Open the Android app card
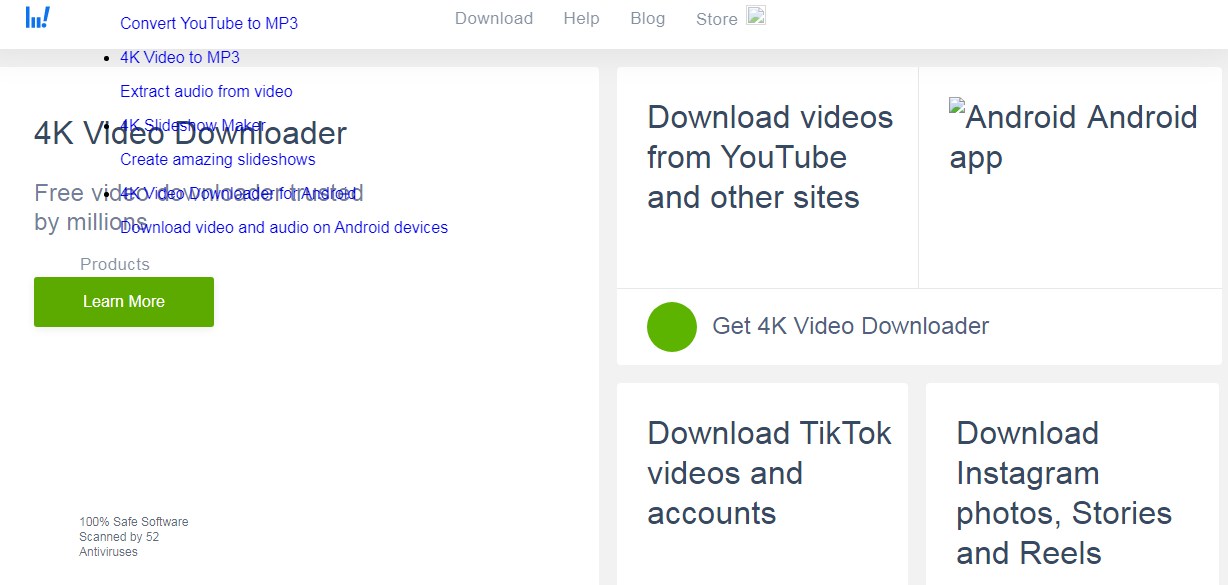This screenshot has width=1228, height=585. coord(1070,178)
